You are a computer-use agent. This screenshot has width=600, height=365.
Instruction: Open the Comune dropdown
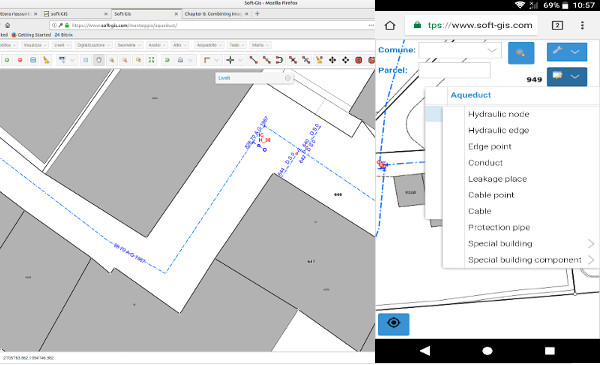coord(460,50)
